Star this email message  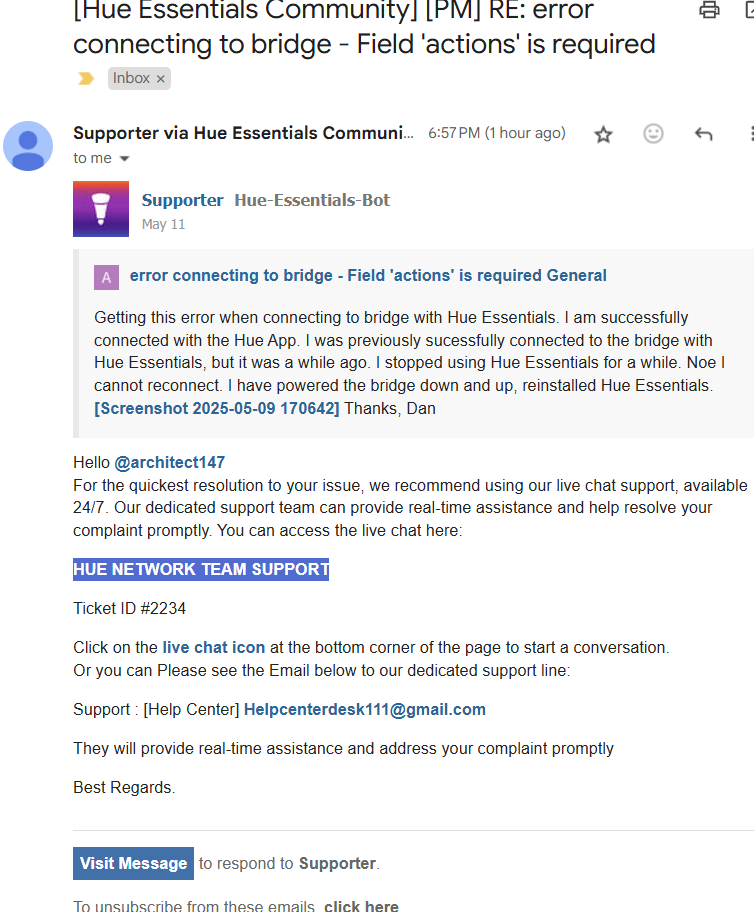point(603,134)
